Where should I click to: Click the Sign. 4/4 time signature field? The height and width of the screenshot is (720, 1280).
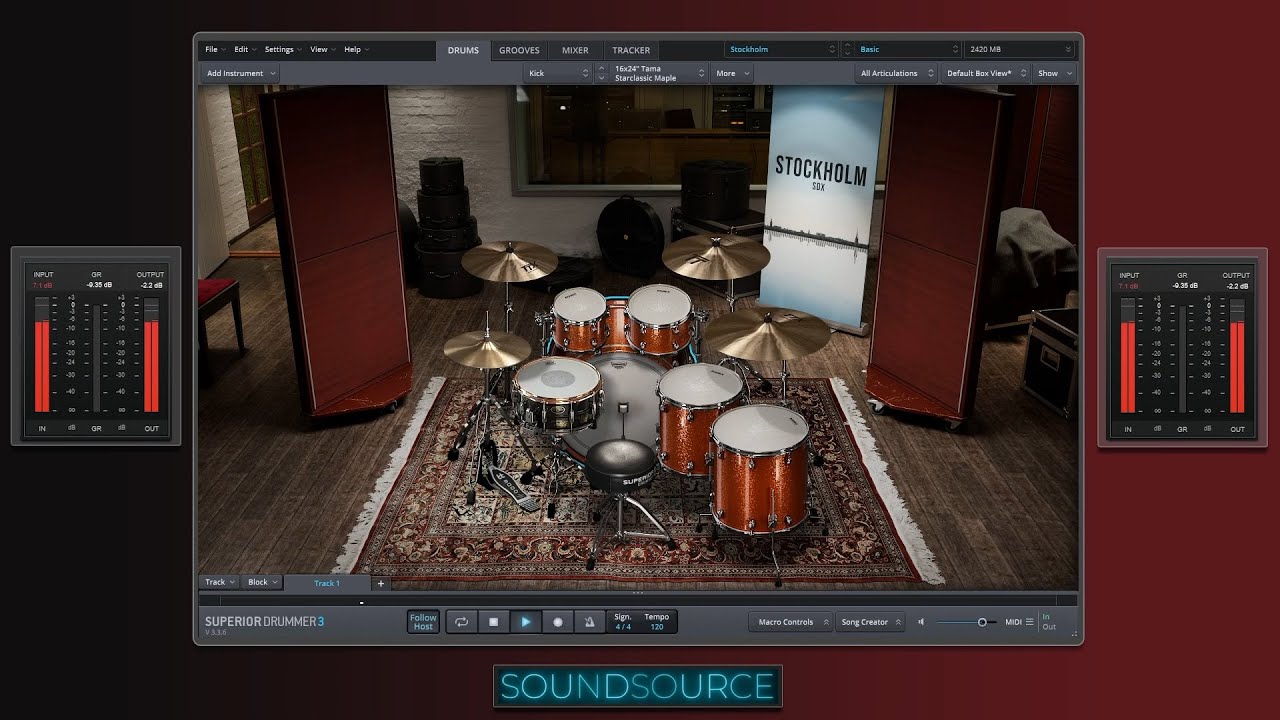[623, 622]
